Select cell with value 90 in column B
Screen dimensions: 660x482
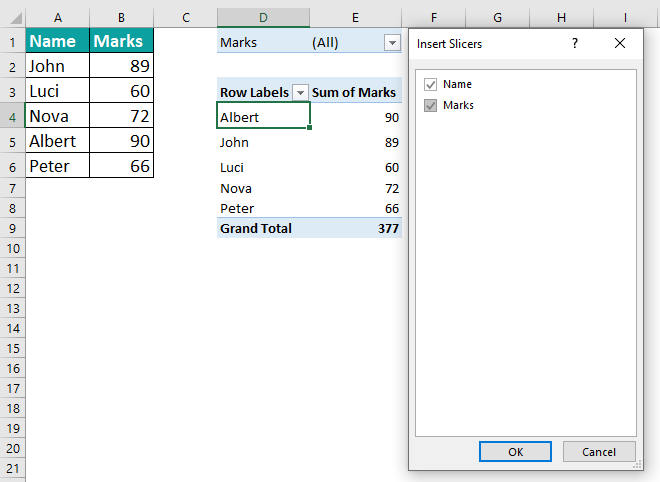click(121, 140)
